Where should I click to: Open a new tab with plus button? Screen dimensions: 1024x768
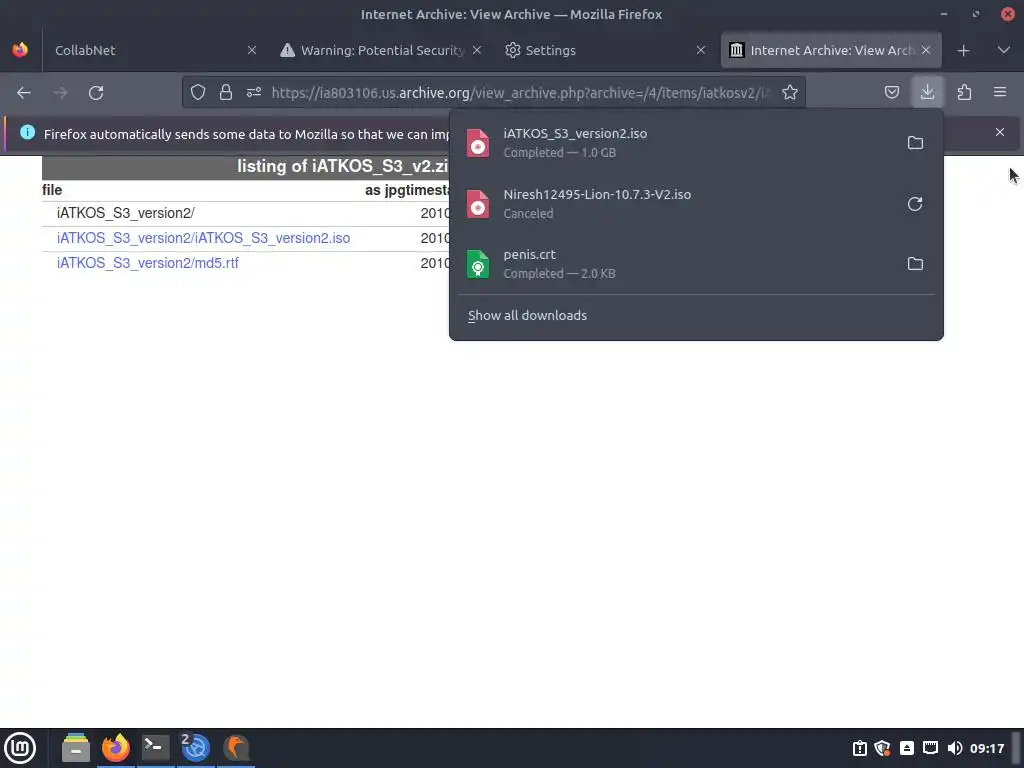coord(963,50)
